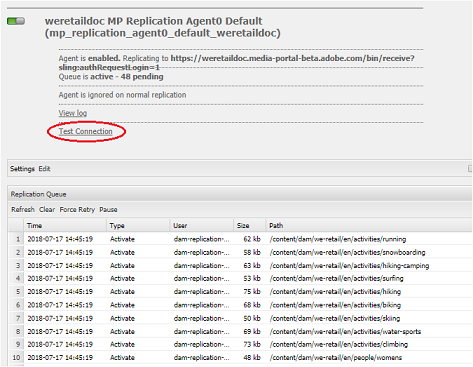
Task: Click row number 10 in queue
Action: (16, 358)
